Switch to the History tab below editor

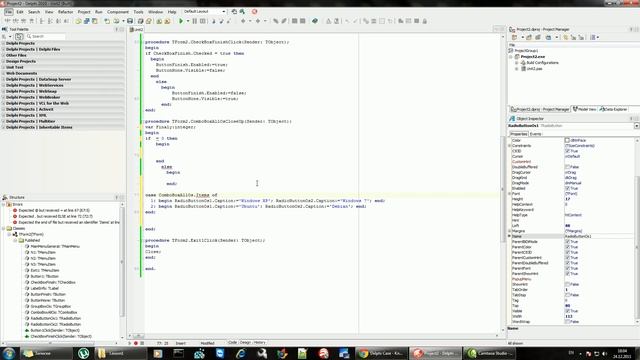click(260, 343)
